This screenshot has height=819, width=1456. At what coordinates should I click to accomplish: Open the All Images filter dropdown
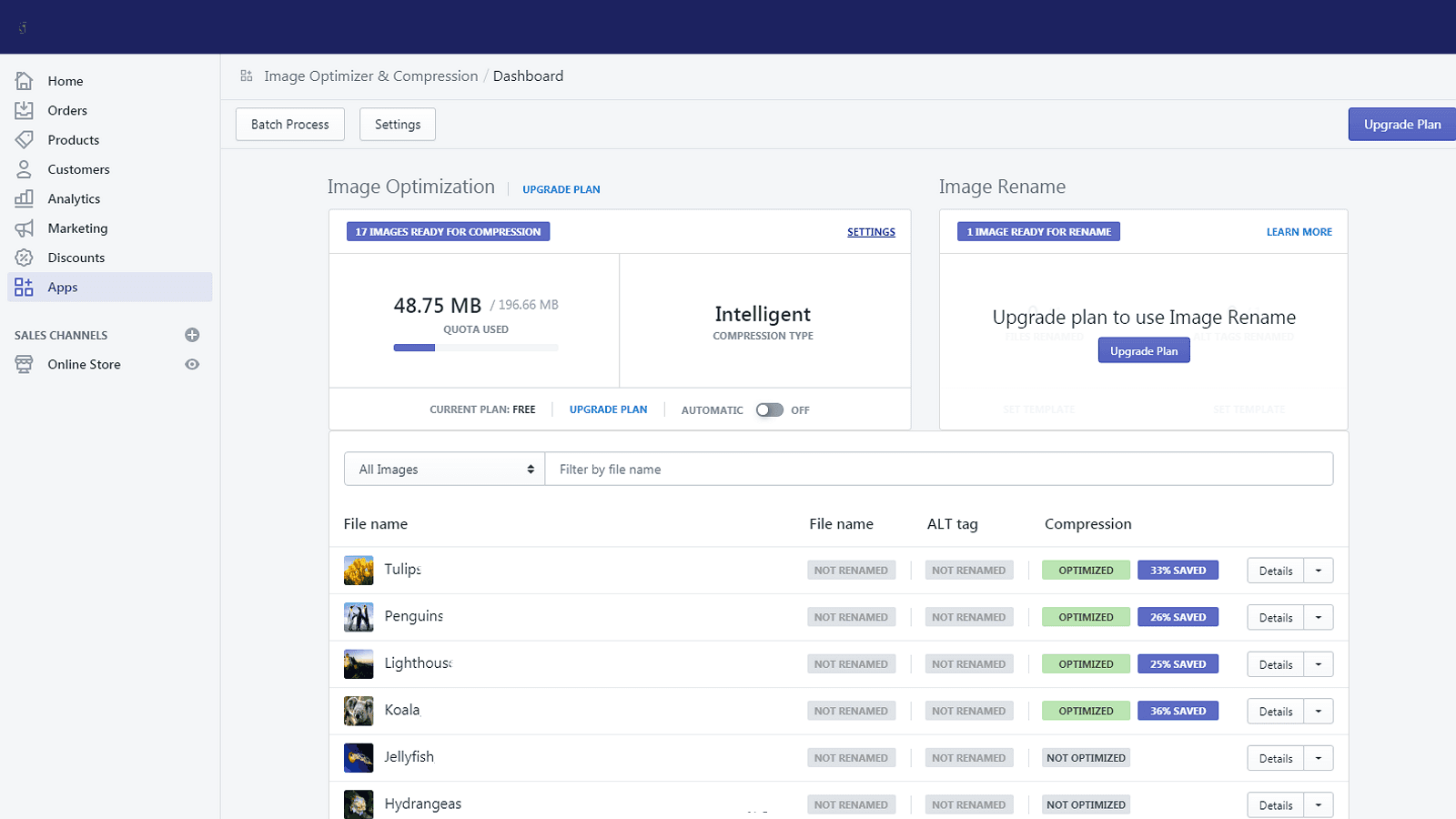[x=443, y=469]
